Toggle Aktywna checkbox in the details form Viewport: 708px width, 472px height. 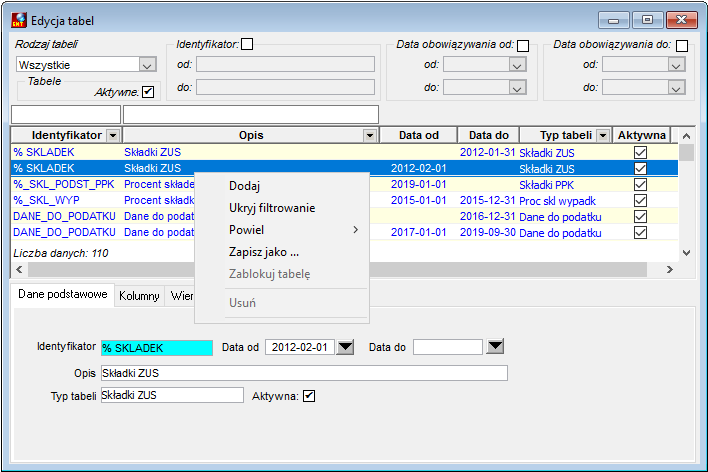[309, 396]
